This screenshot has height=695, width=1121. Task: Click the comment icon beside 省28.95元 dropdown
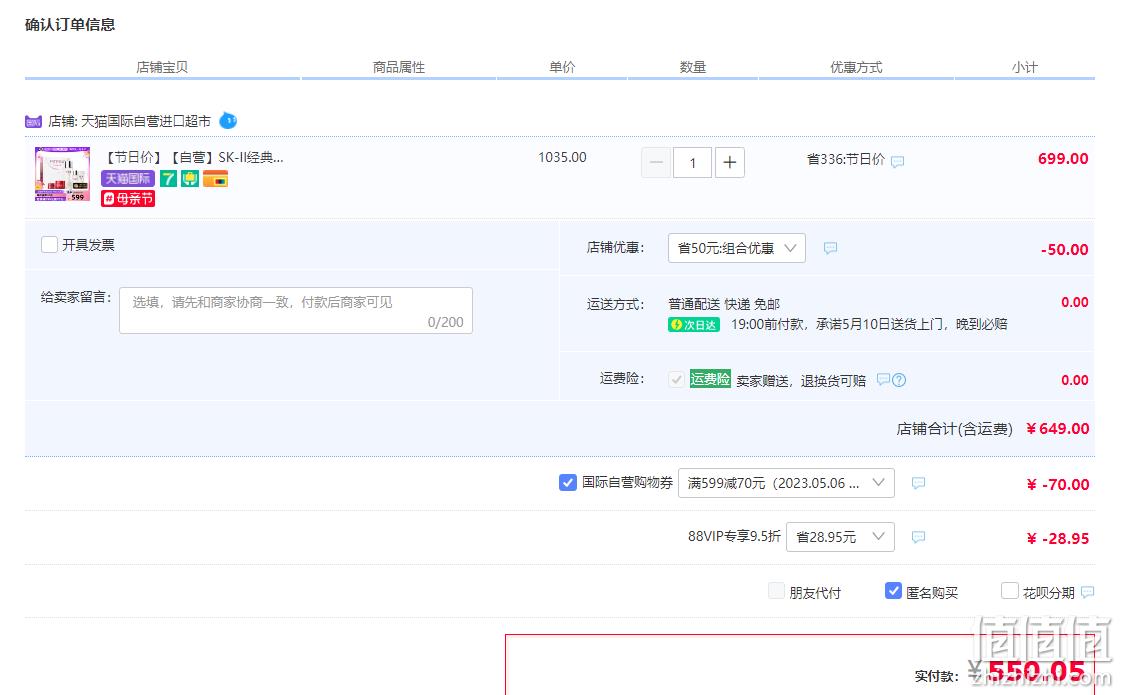(x=919, y=537)
